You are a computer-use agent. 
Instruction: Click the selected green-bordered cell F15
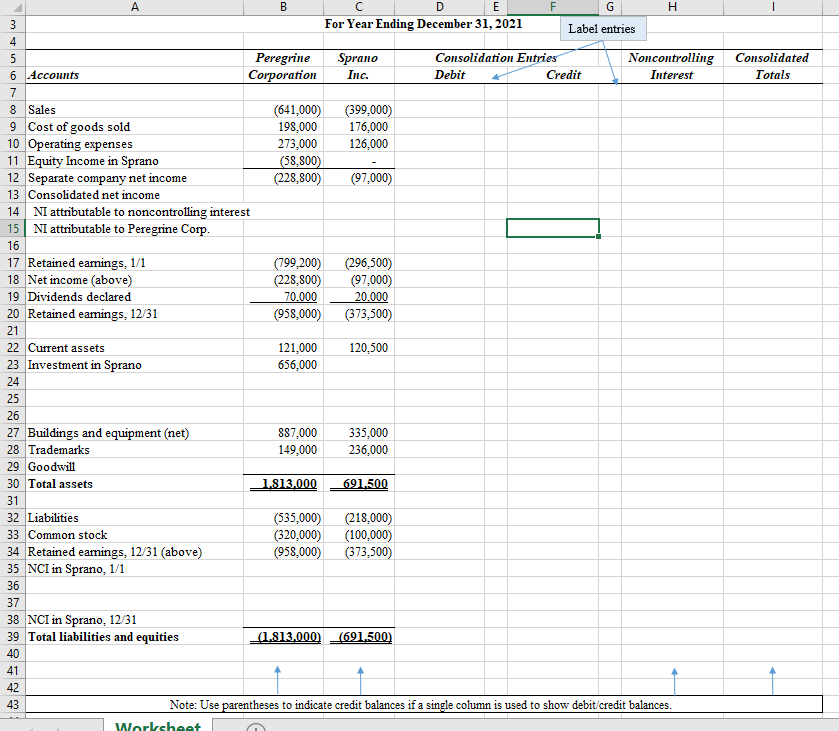pyautogui.click(x=553, y=228)
